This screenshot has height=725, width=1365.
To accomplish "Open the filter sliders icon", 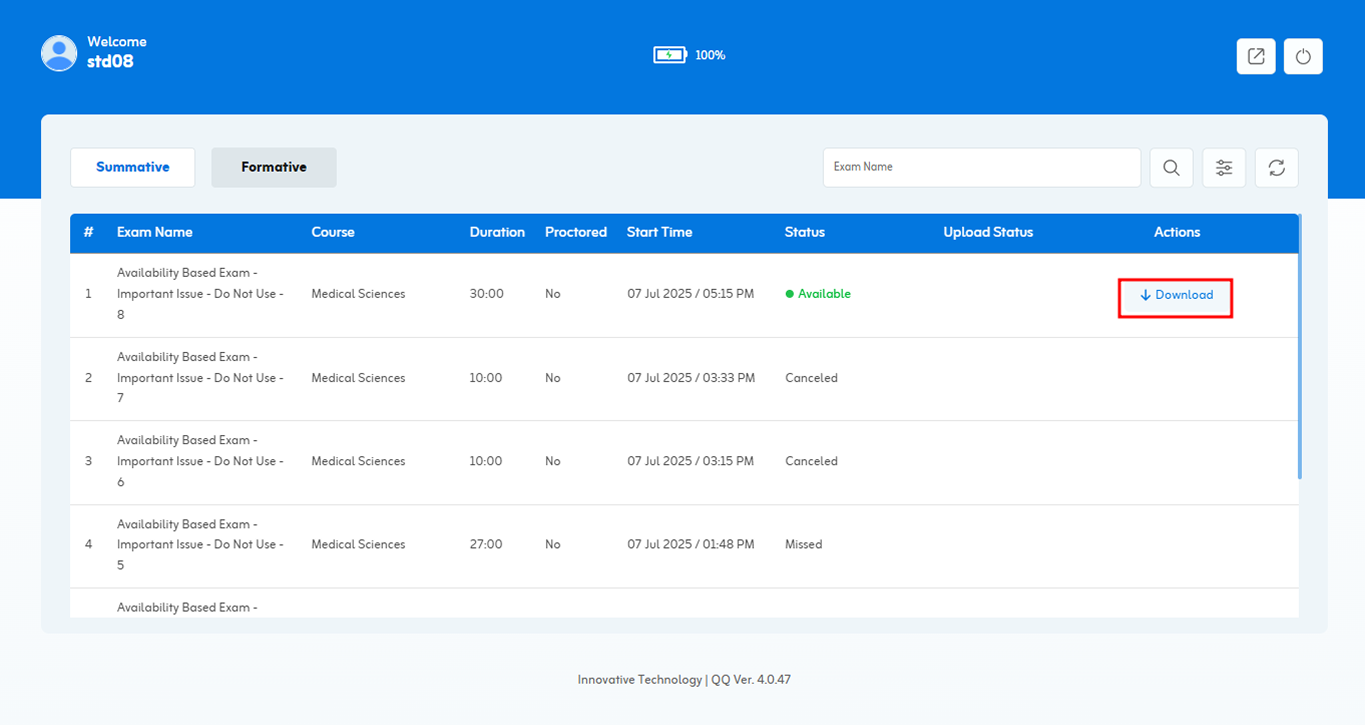I will point(1224,168).
